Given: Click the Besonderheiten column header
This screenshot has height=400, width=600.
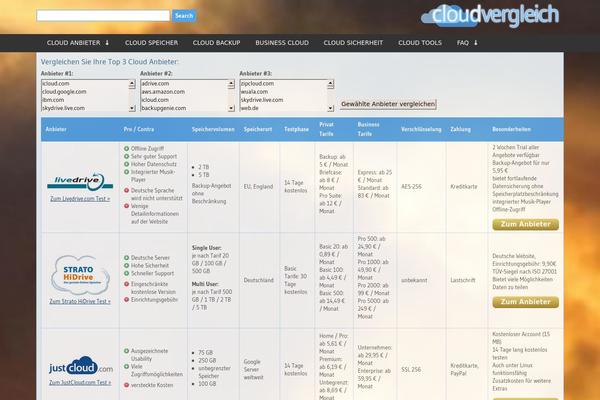Looking at the screenshot, I should 511,129.
